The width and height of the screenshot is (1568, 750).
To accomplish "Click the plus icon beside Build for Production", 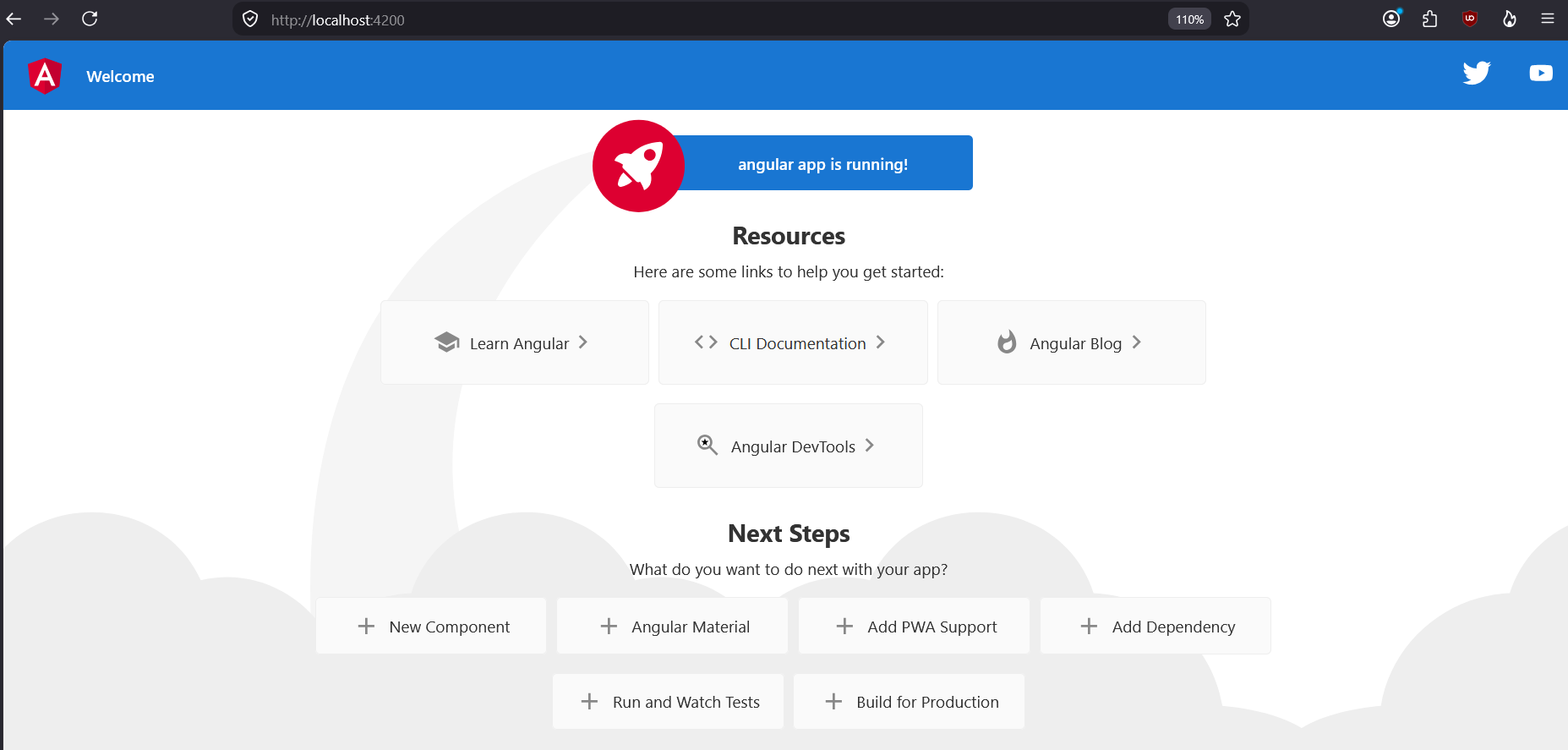I will (833, 701).
